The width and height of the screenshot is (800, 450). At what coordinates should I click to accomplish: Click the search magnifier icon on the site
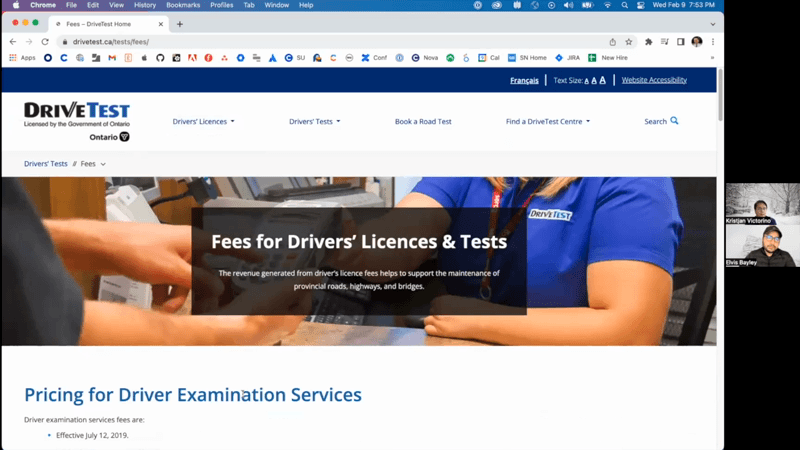click(x=674, y=121)
